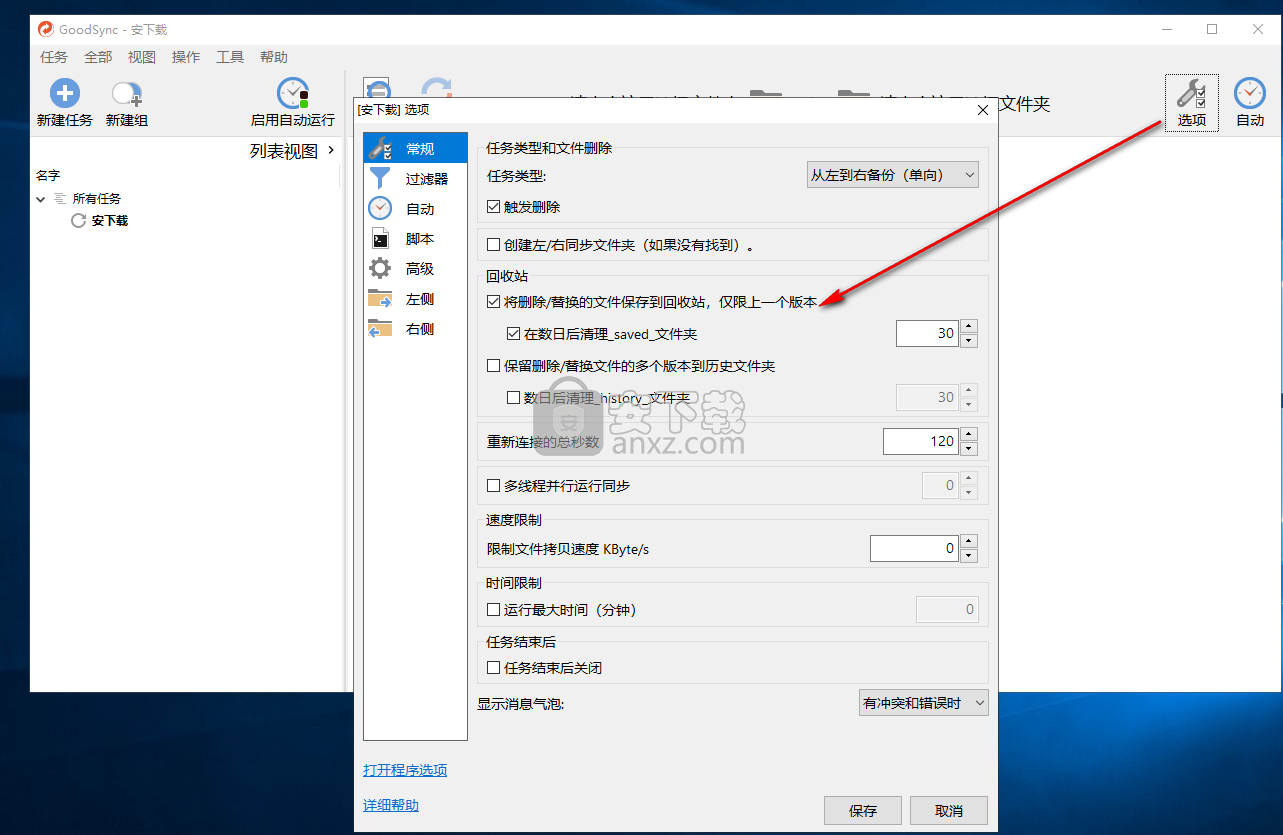Click the 自动 clock icon in toolbar
This screenshot has height=835, width=1283.
click(1250, 93)
